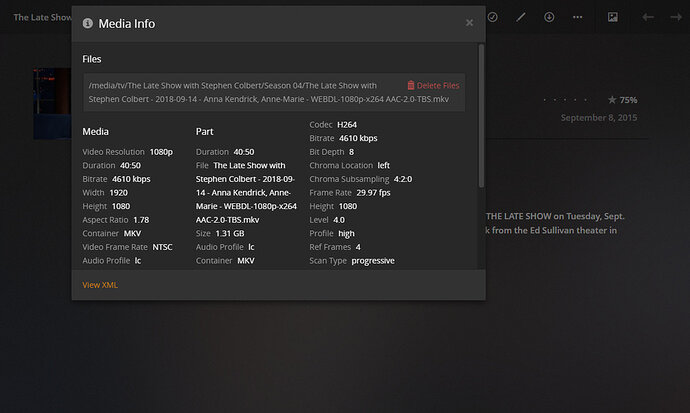Click the Width value 1920
The height and width of the screenshot is (413, 690).
(x=118, y=193)
